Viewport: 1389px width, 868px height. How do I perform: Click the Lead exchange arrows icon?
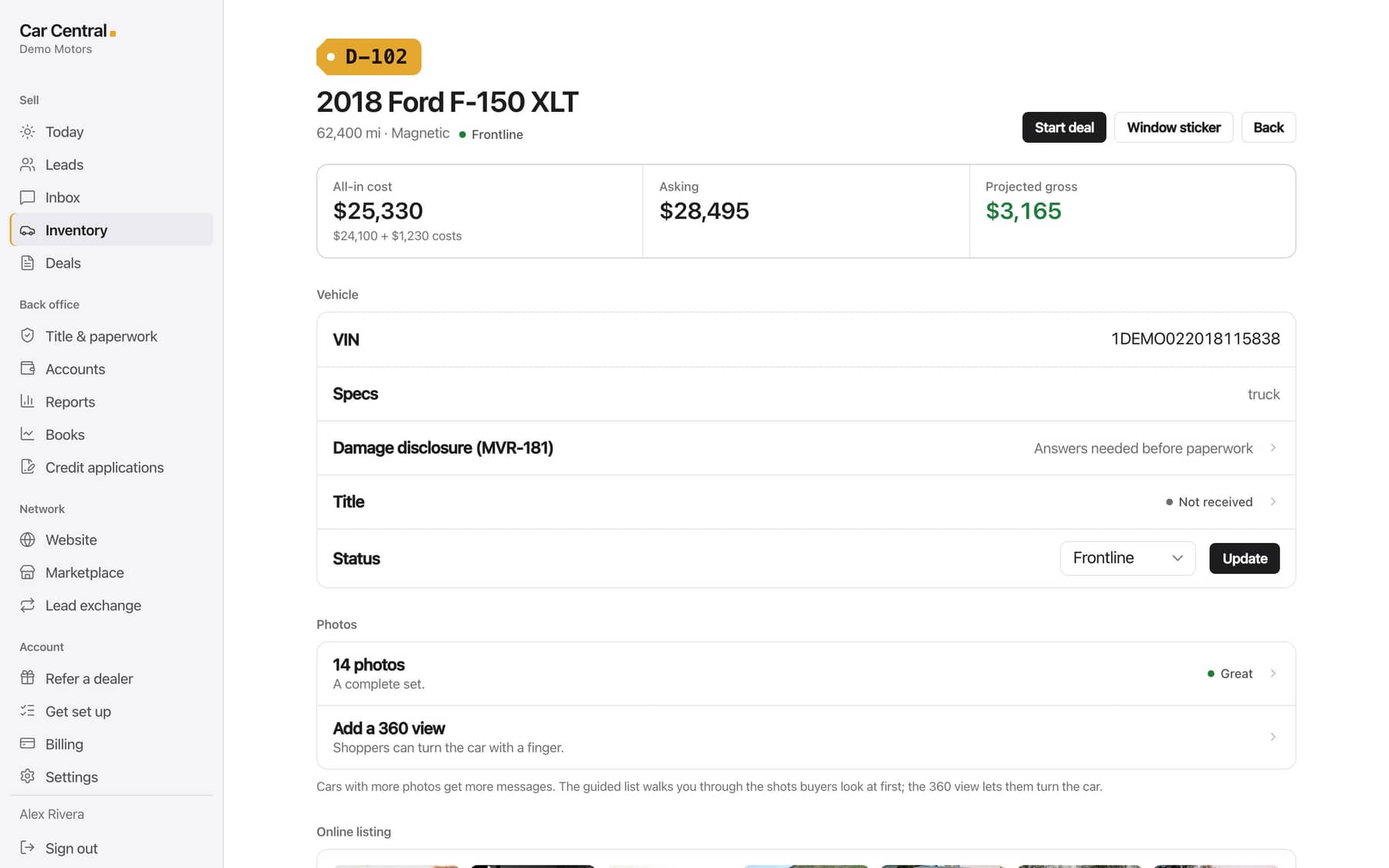click(x=28, y=606)
